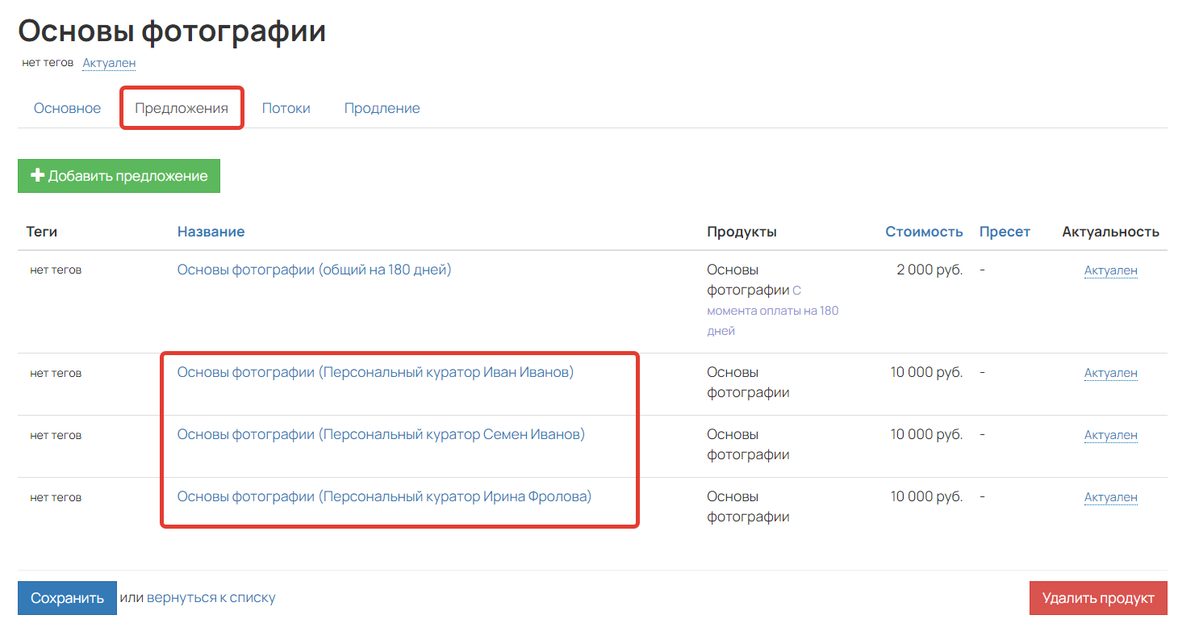Screen dimensions: 1199x636
Task: Go to the Продление tab
Action: click(x=382, y=108)
